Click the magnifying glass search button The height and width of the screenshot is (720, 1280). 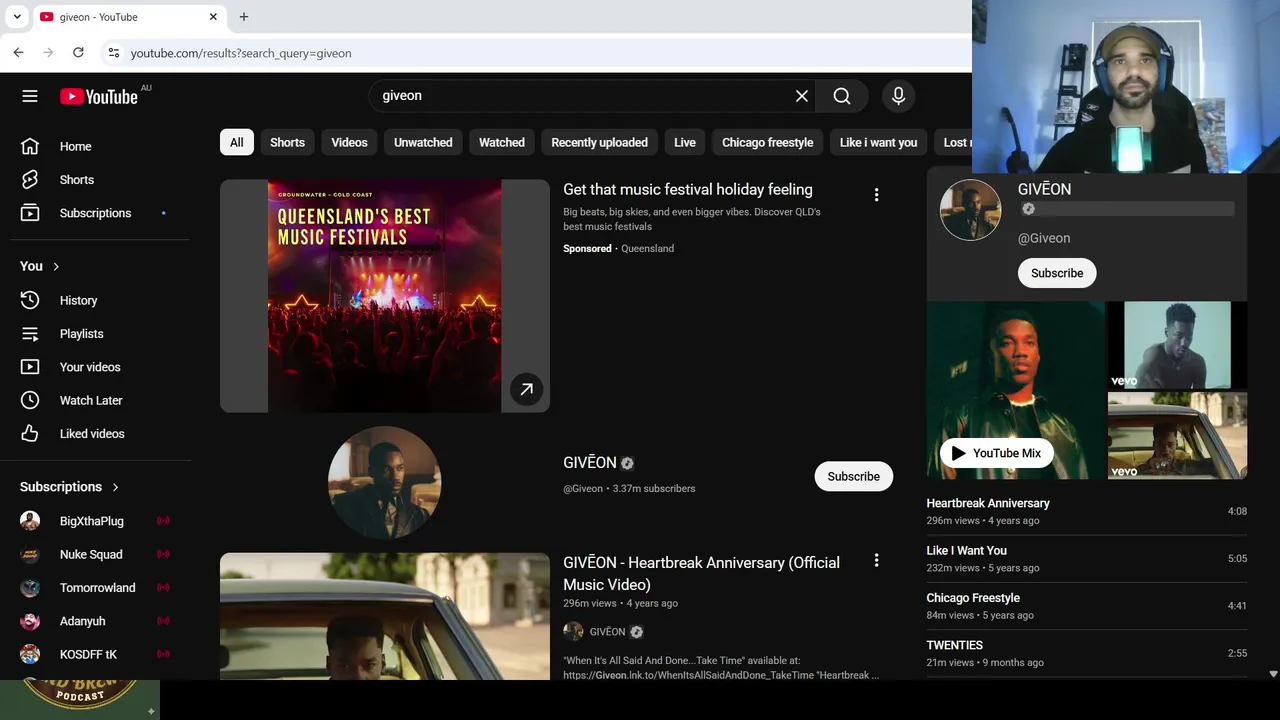tap(842, 96)
